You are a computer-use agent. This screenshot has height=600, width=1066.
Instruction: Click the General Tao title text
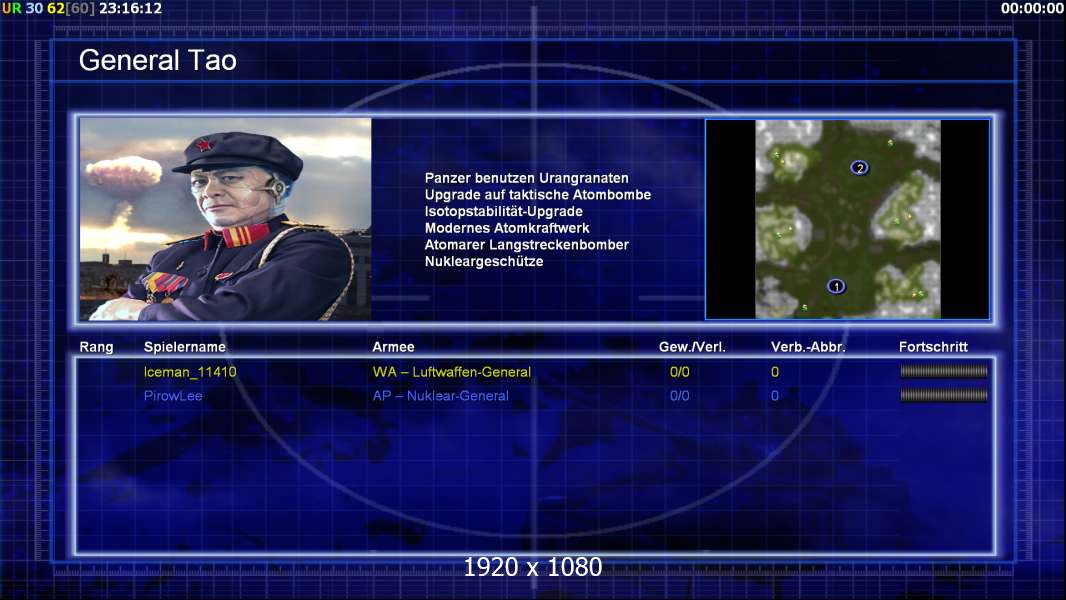[158, 60]
